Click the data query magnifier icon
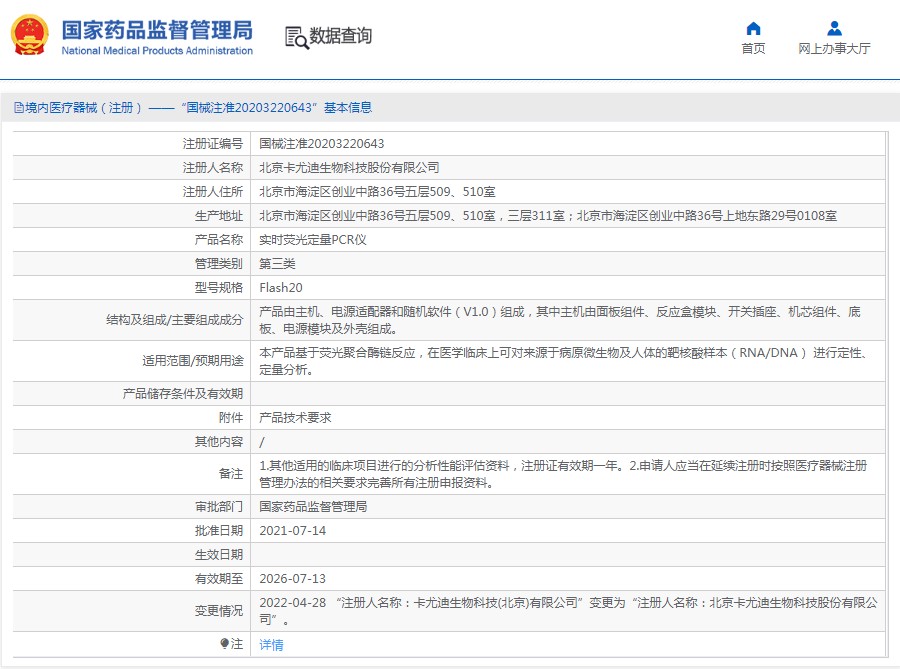 pos(296,37)
